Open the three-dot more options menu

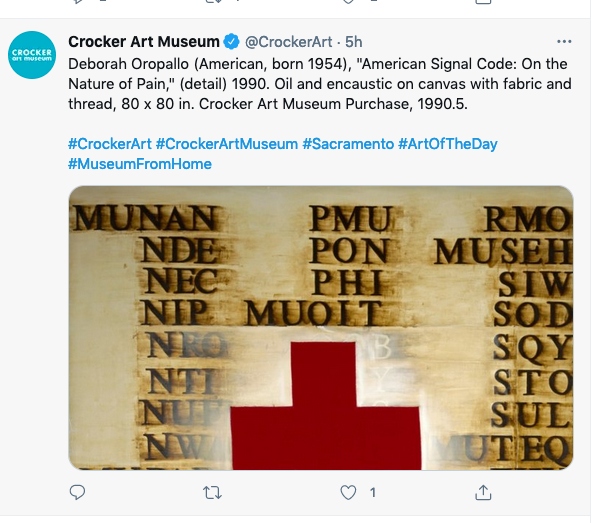point(564,42)
